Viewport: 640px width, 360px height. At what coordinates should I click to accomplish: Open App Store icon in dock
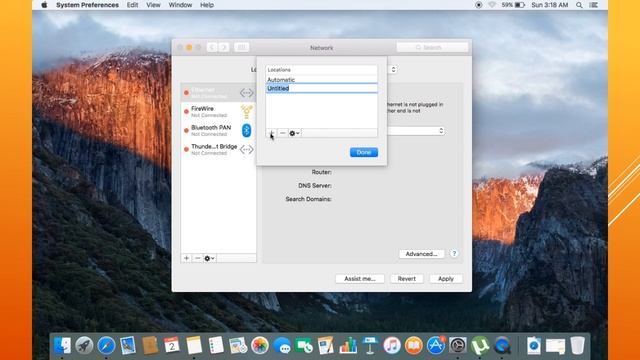click(436, 345)
